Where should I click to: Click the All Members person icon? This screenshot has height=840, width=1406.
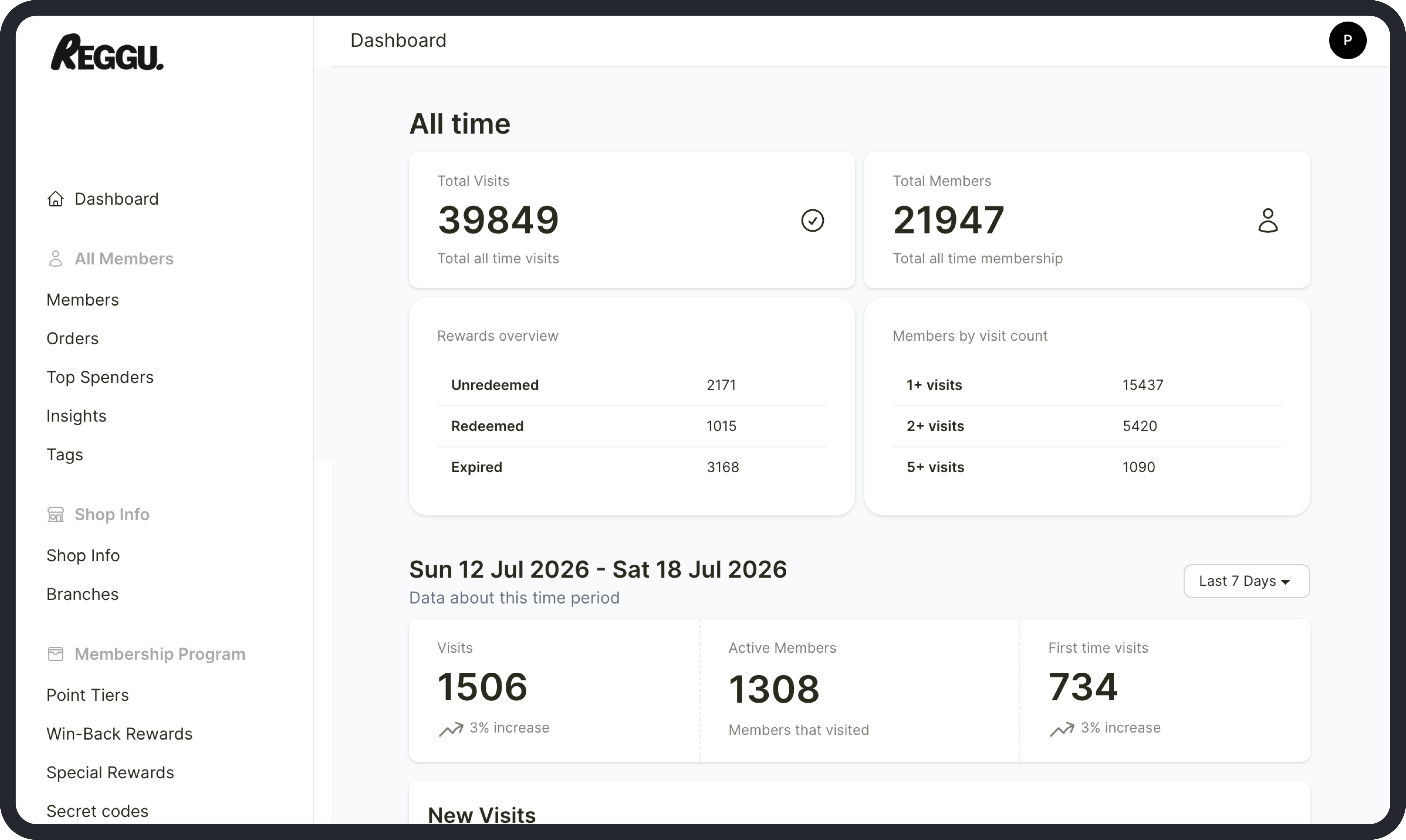[x=55, y=259]
